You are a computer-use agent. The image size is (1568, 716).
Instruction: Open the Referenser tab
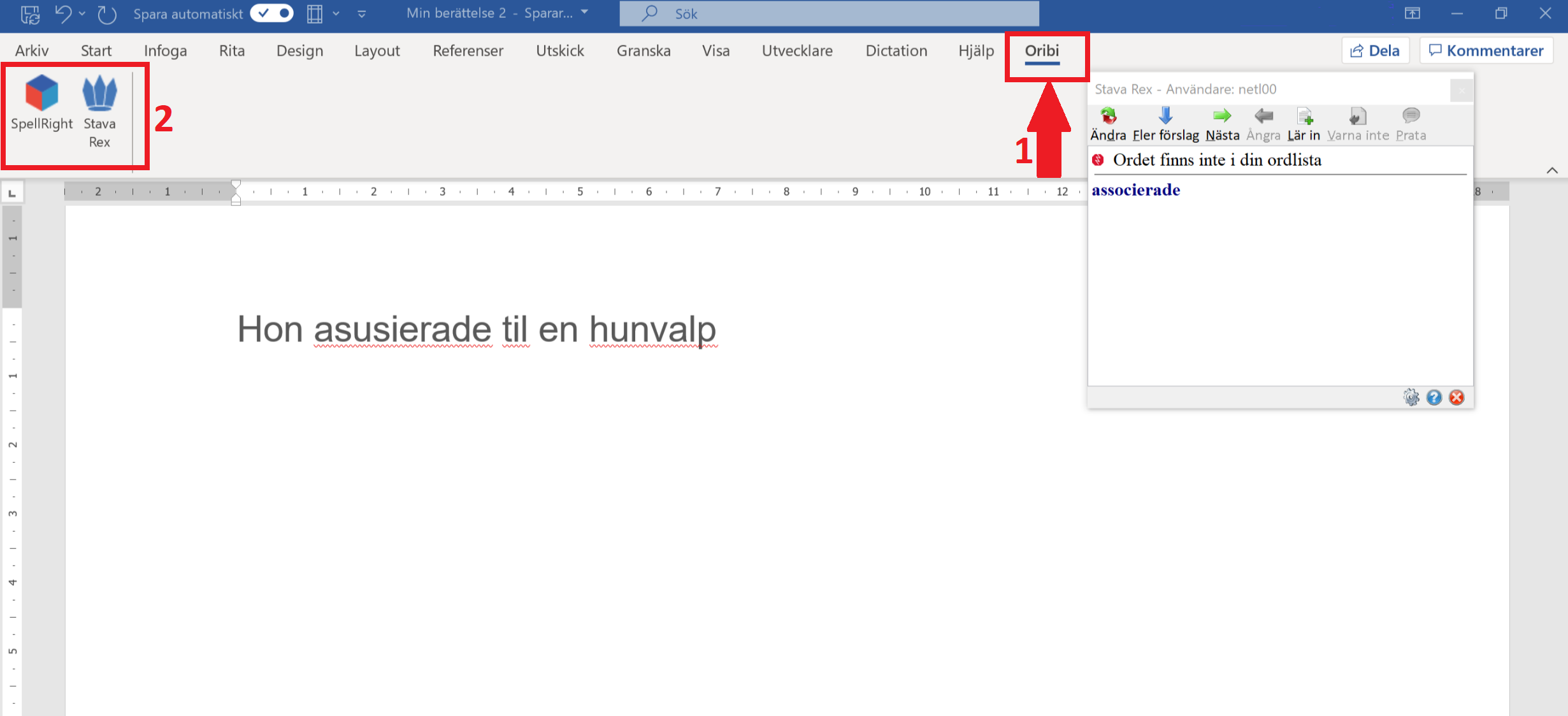point(468,50)
